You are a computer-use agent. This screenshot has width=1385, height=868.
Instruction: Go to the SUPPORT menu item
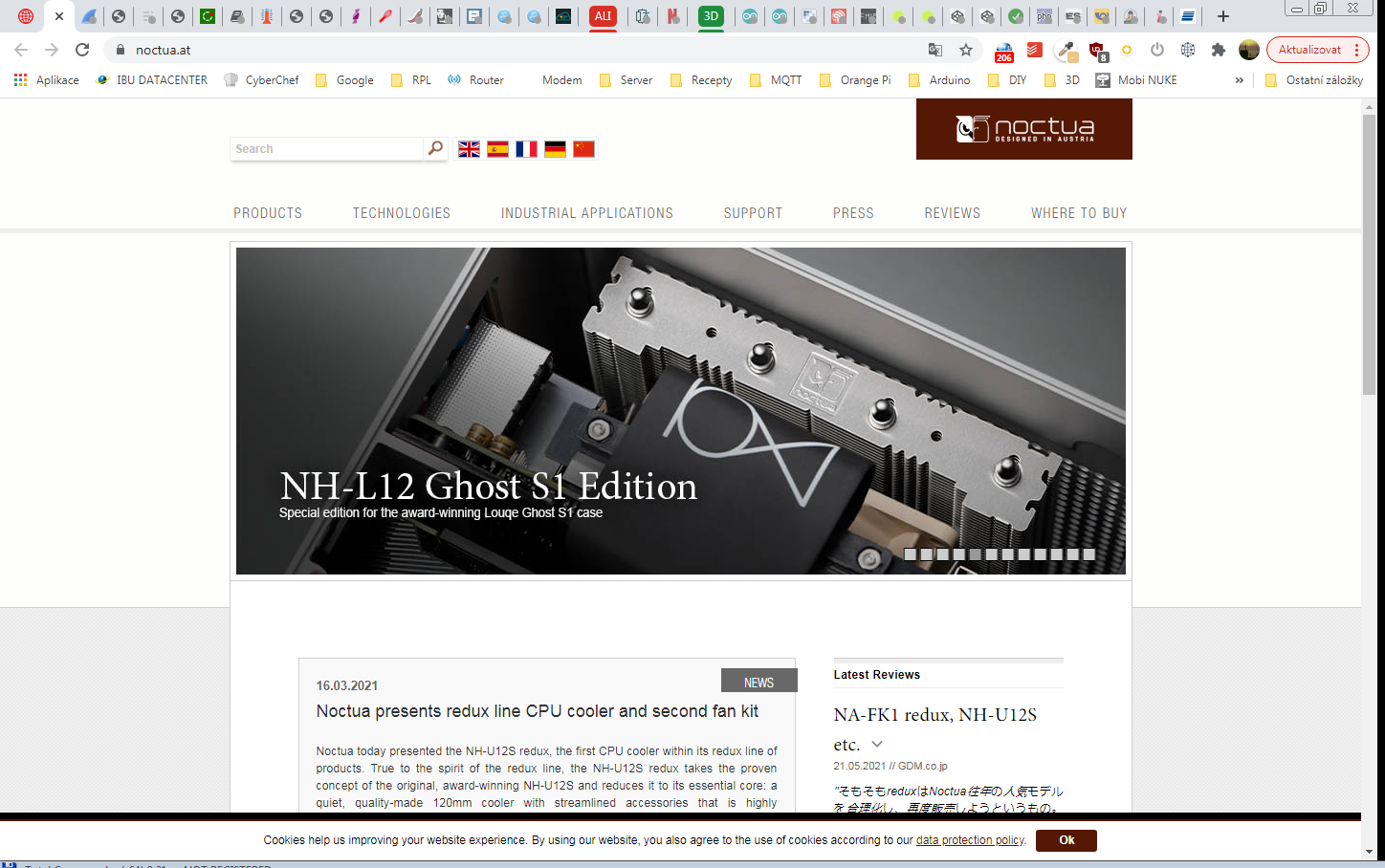(x=753, y=213)
